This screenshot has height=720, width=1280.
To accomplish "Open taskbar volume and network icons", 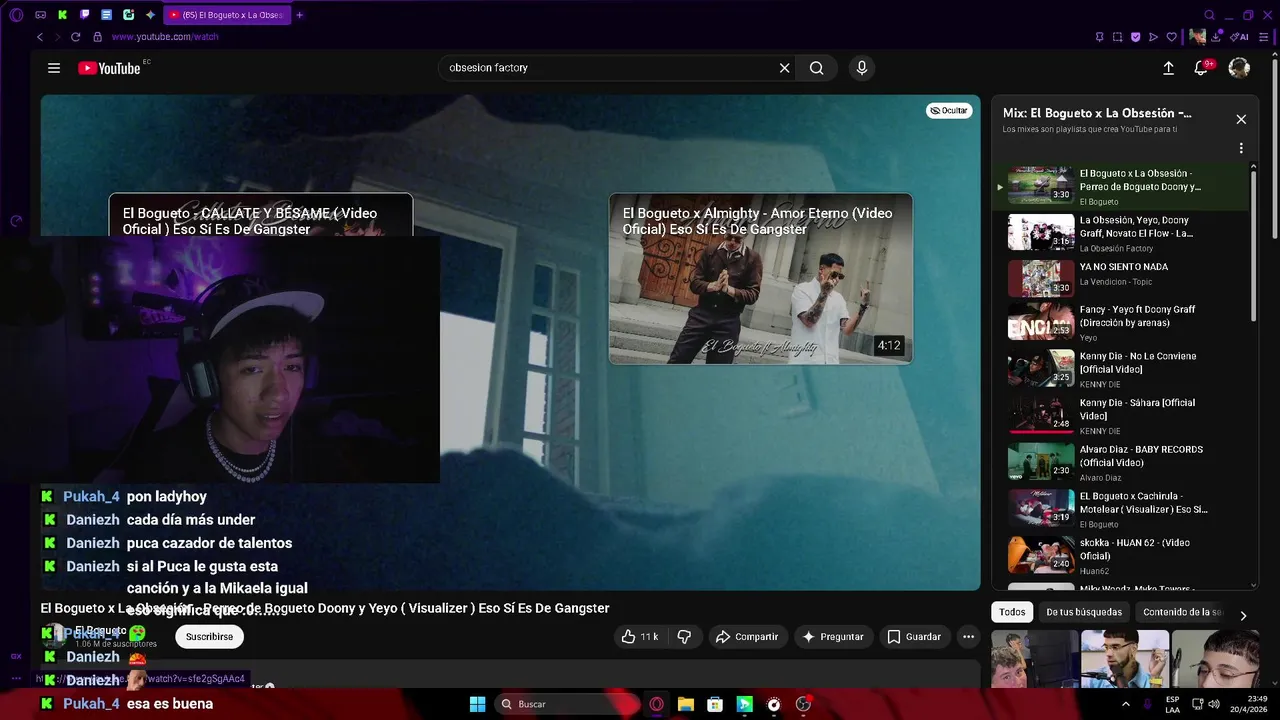I will tap(1208, 704).
